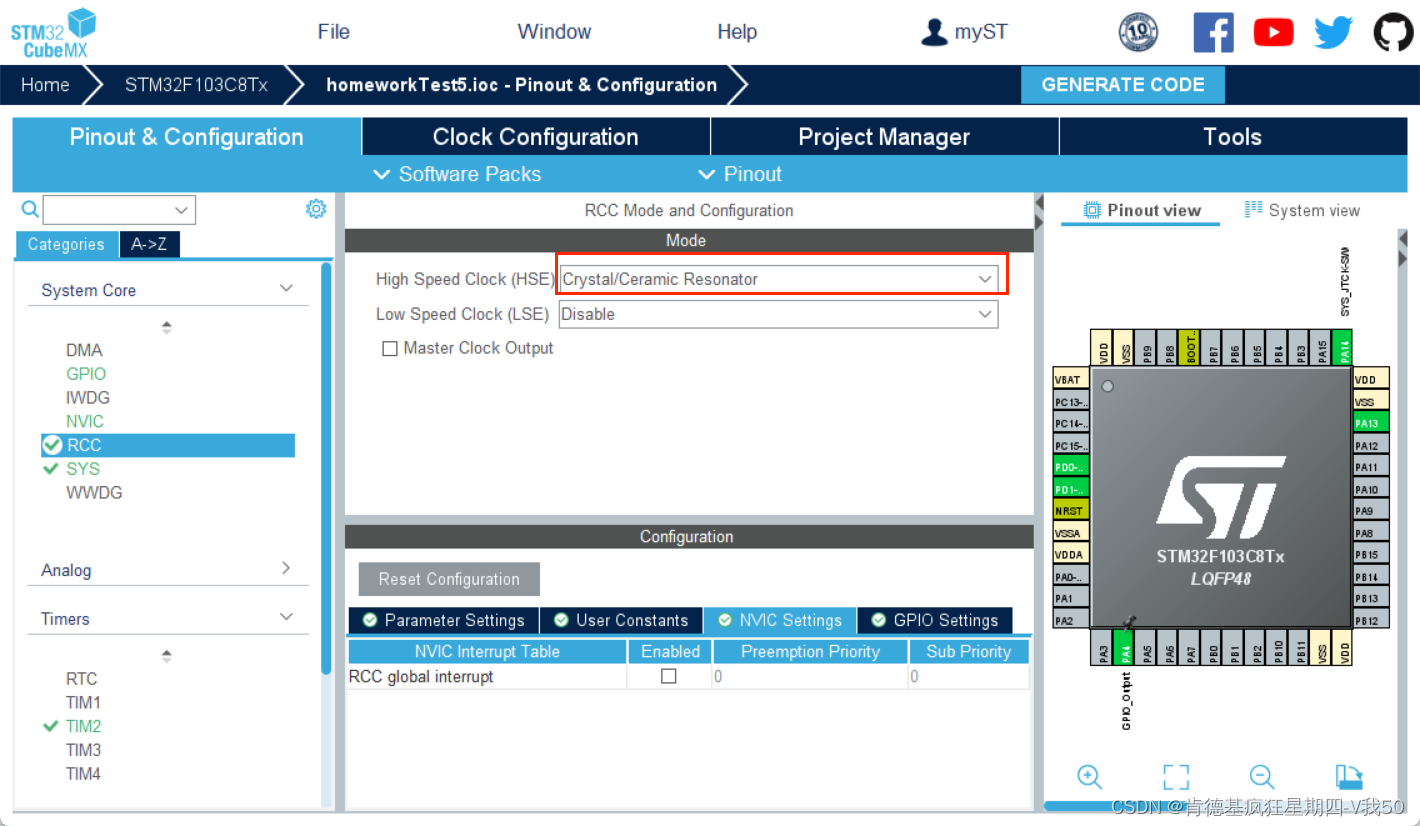Click the sort arrows under System Core
The width and height of the screenshot is (1420, 826).
click(166, 327)
